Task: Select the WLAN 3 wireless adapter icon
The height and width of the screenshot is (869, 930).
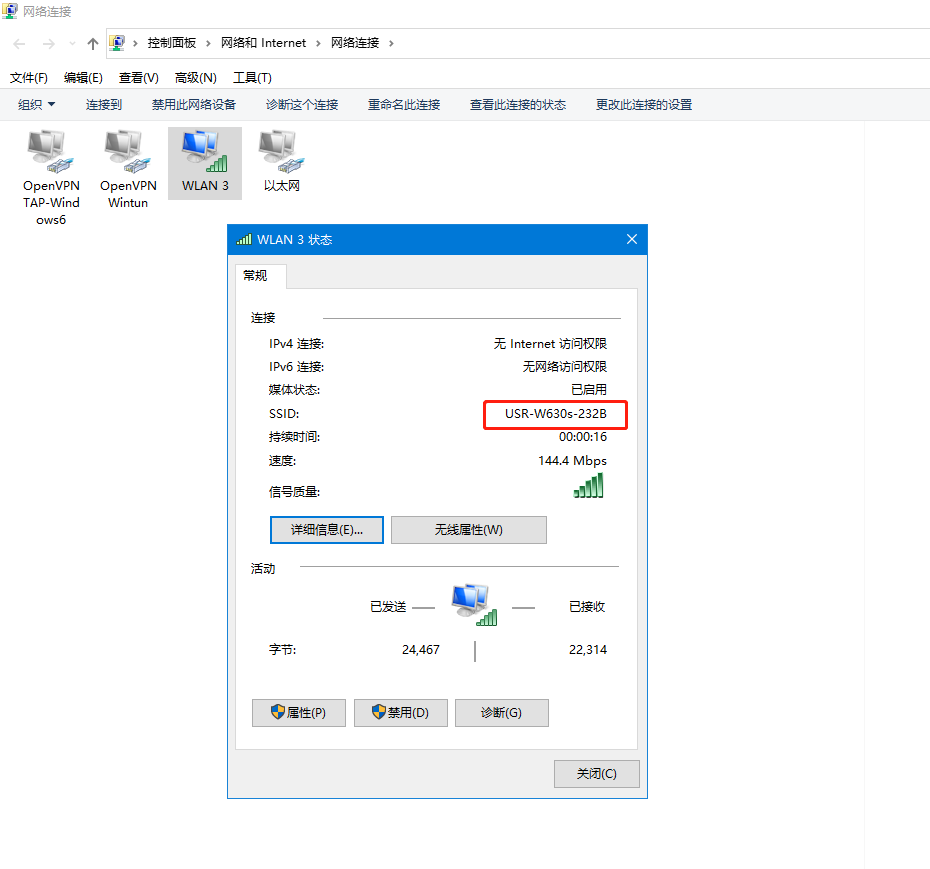Action: pos(205,153)
